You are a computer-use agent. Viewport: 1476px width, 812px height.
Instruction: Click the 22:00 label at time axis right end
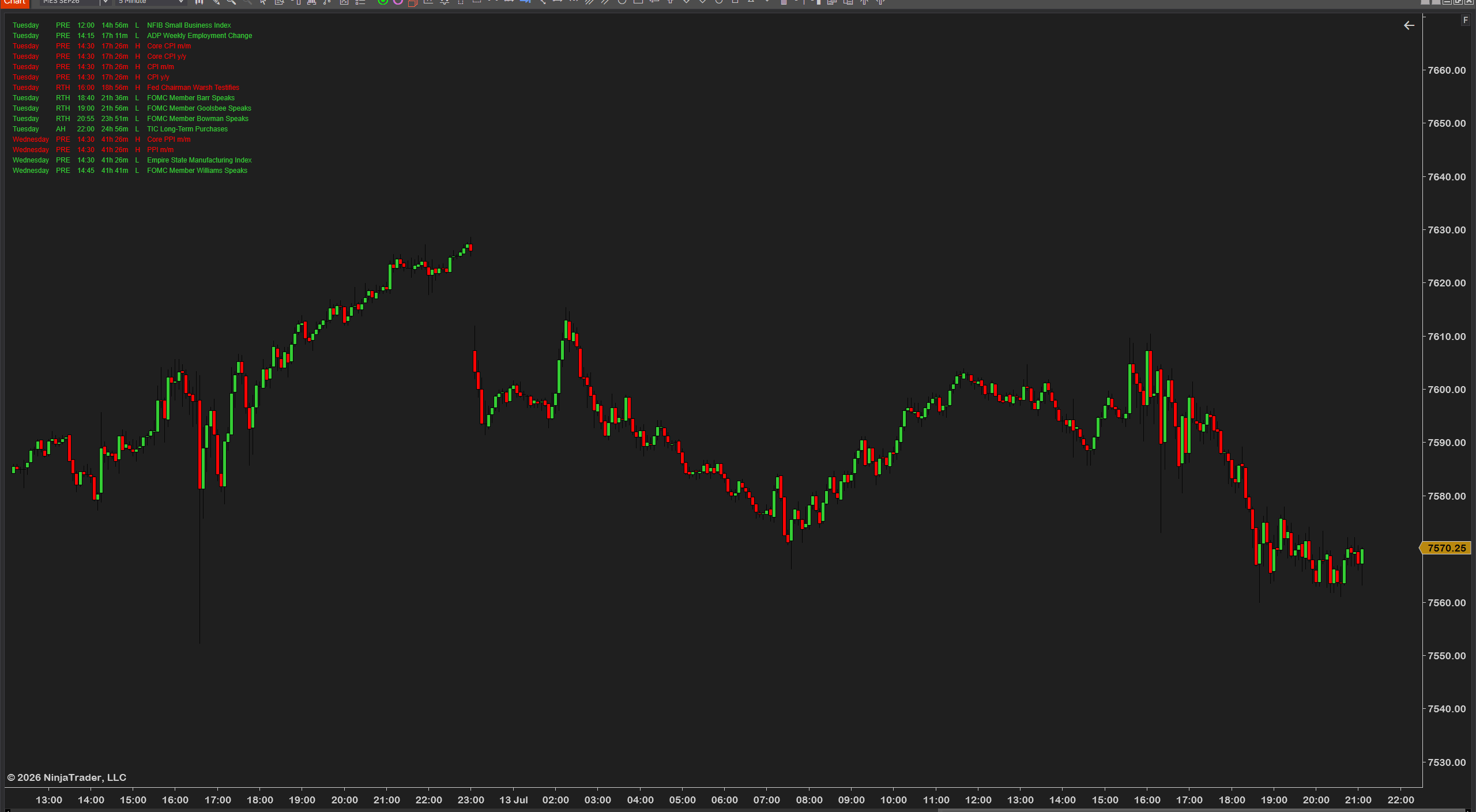coord(1400,800)
